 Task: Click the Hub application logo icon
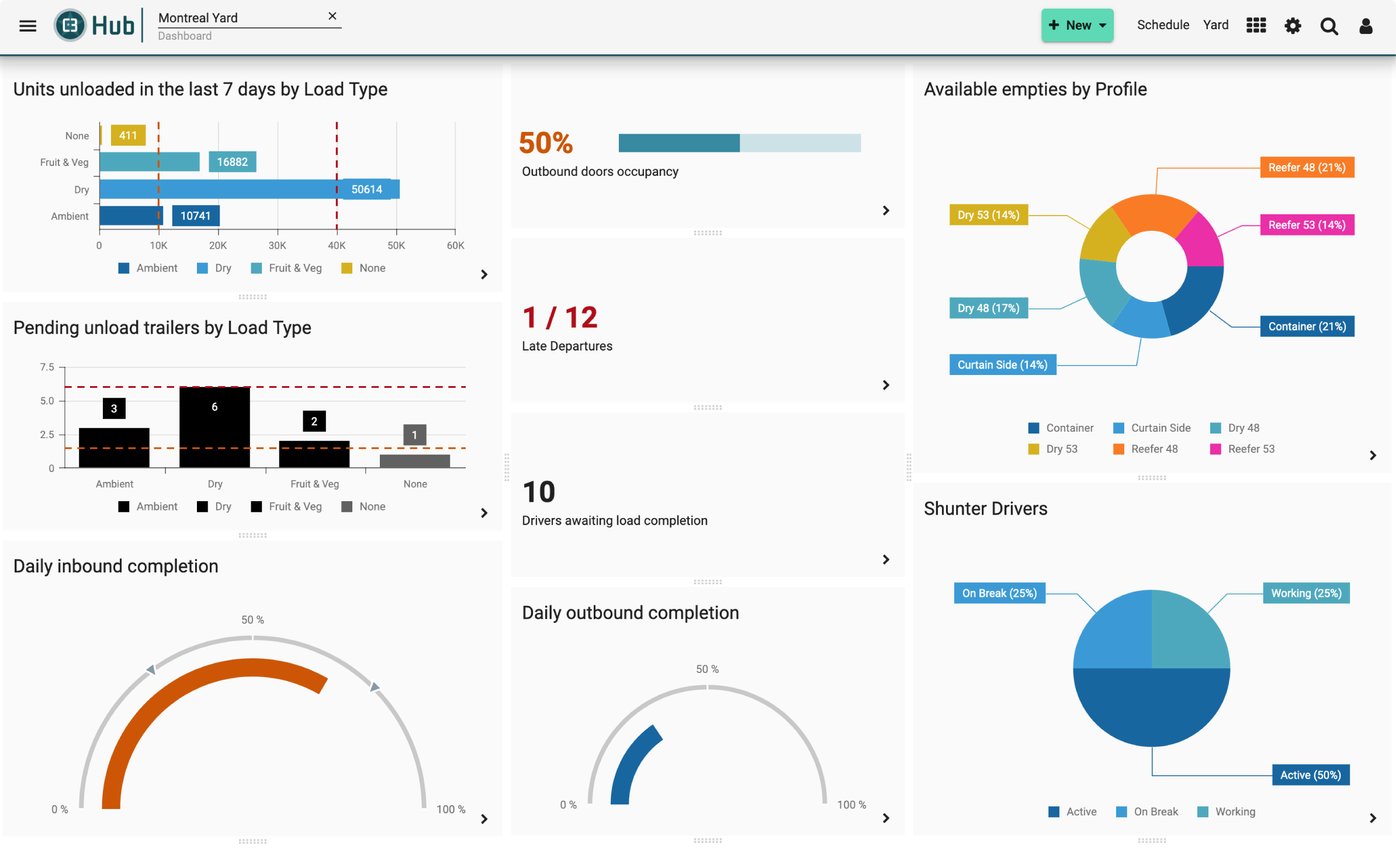coord(69,26)
